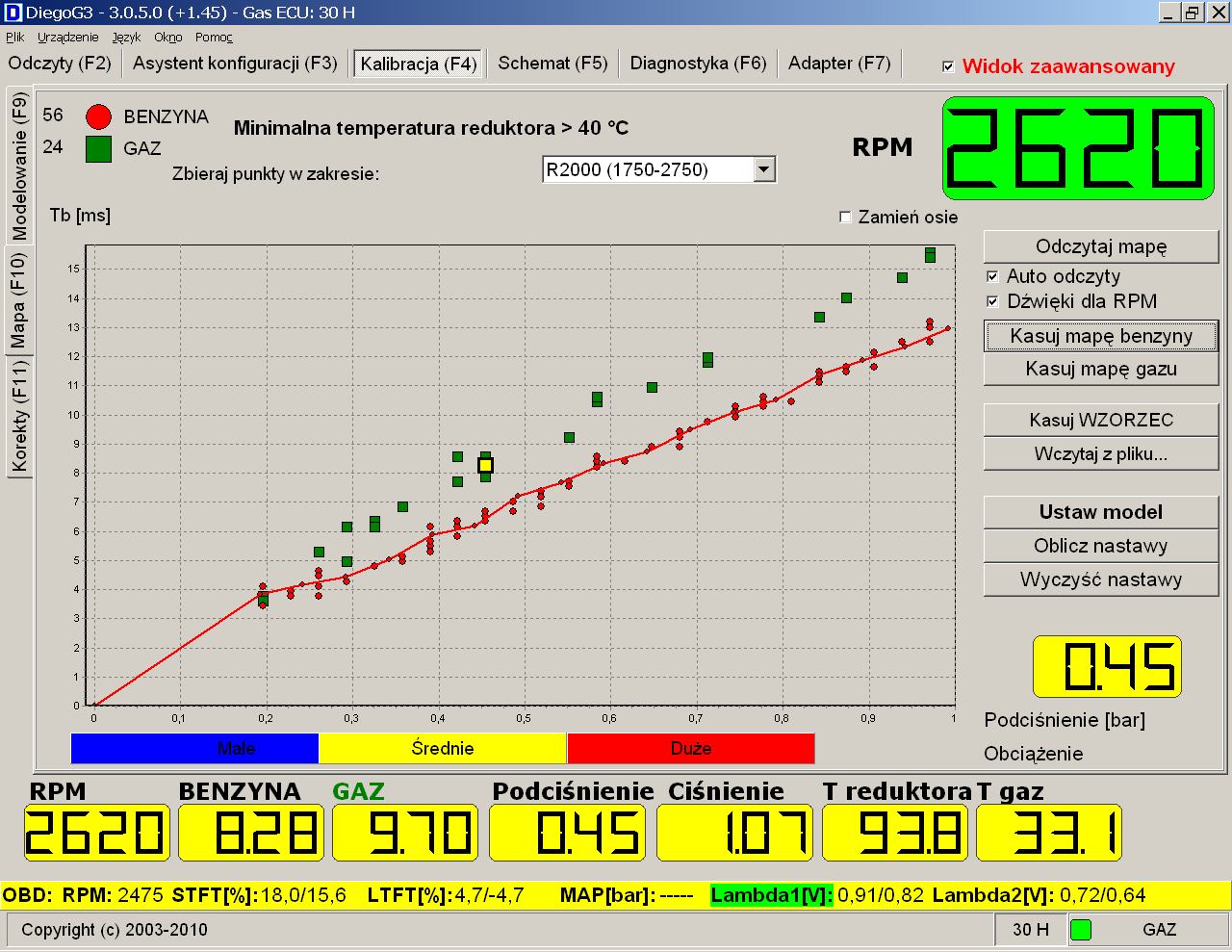Click the DiegoG3 application icon in title bar
This screenshot has height=952, width=1232.
click(13, 13)
